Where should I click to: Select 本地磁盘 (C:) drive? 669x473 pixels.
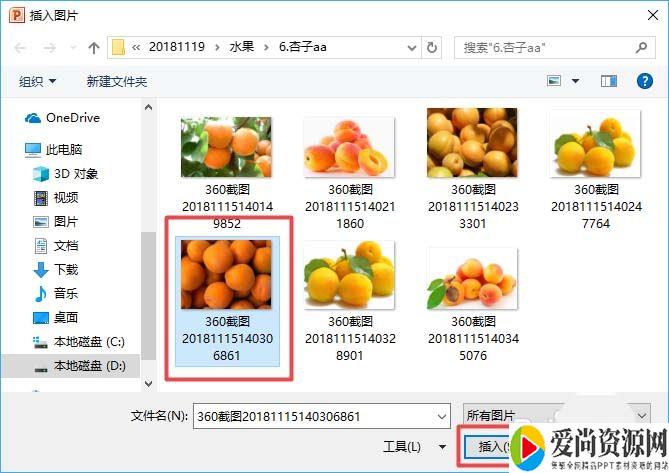click(x=89, y=342)
